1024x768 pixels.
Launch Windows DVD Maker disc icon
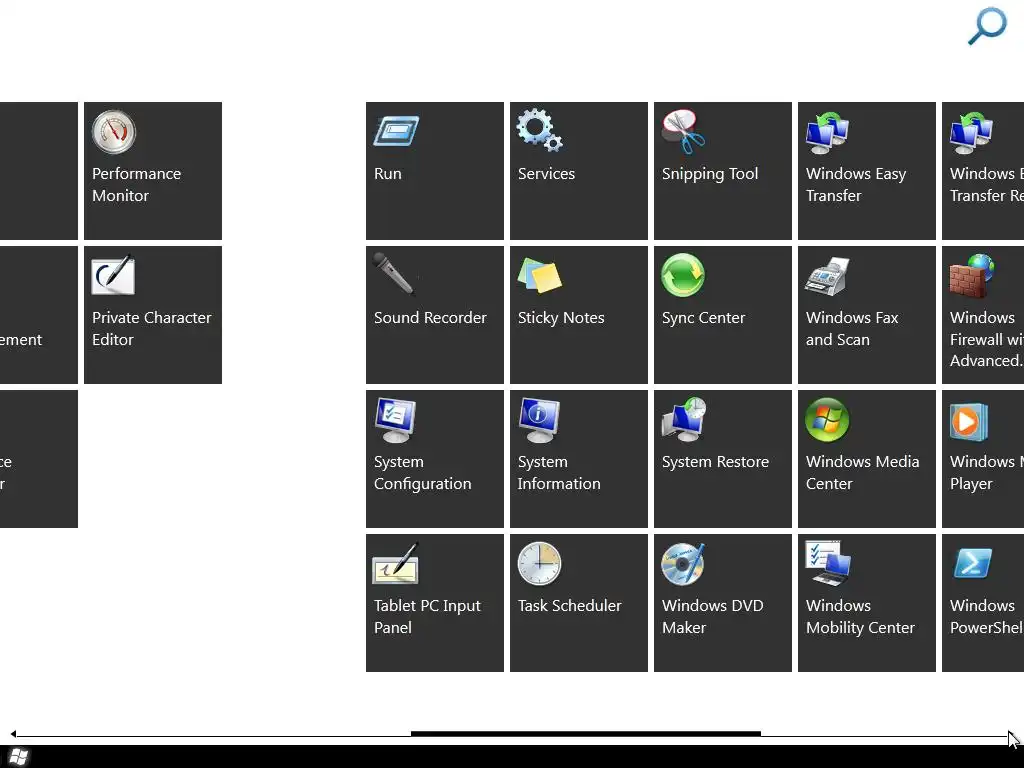click(x=683, y=564)
